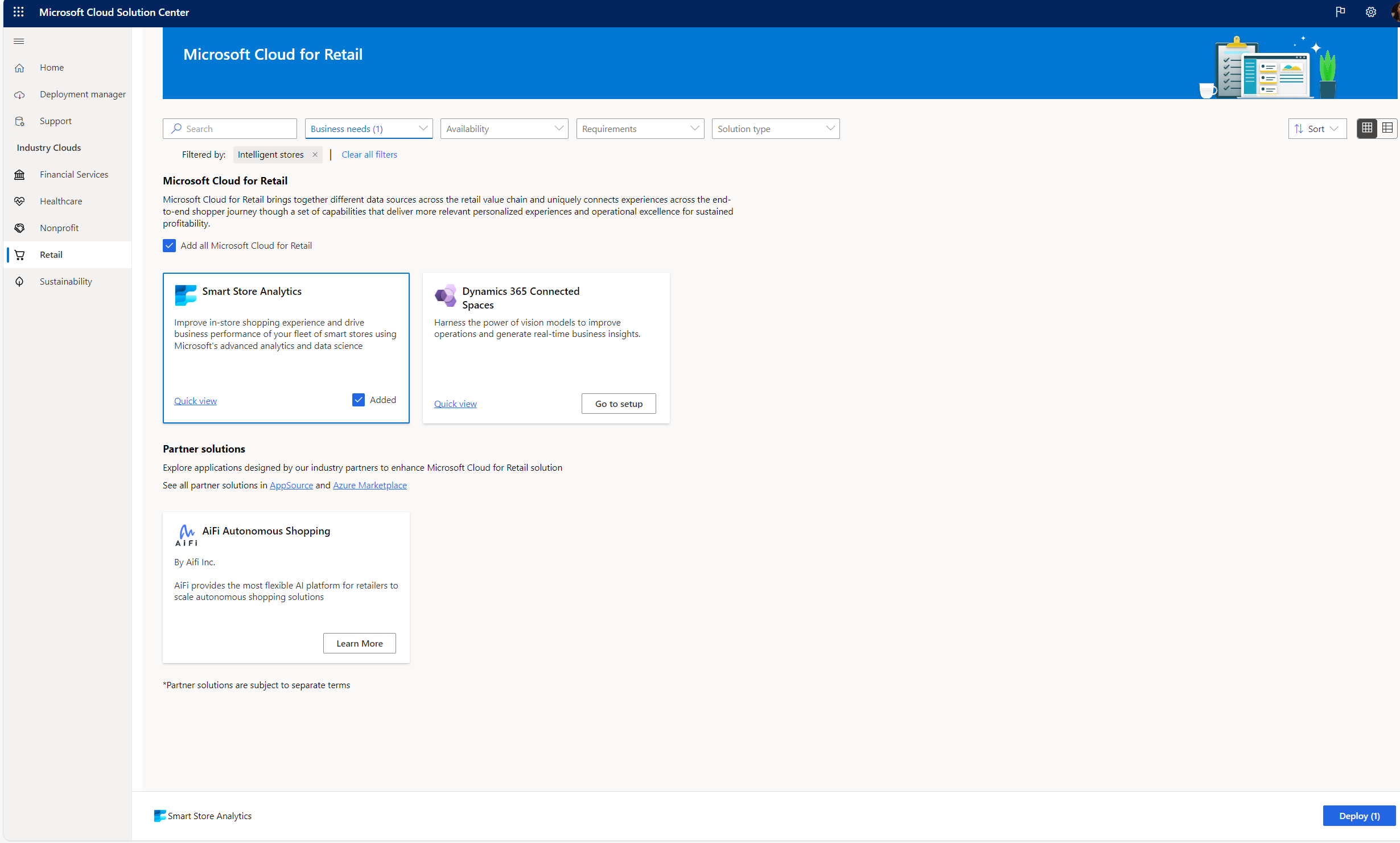This screenshot has height=843, width=1400.
Task: Click the Smart Store Analytics card logo
Action: (x=186, y=295)
